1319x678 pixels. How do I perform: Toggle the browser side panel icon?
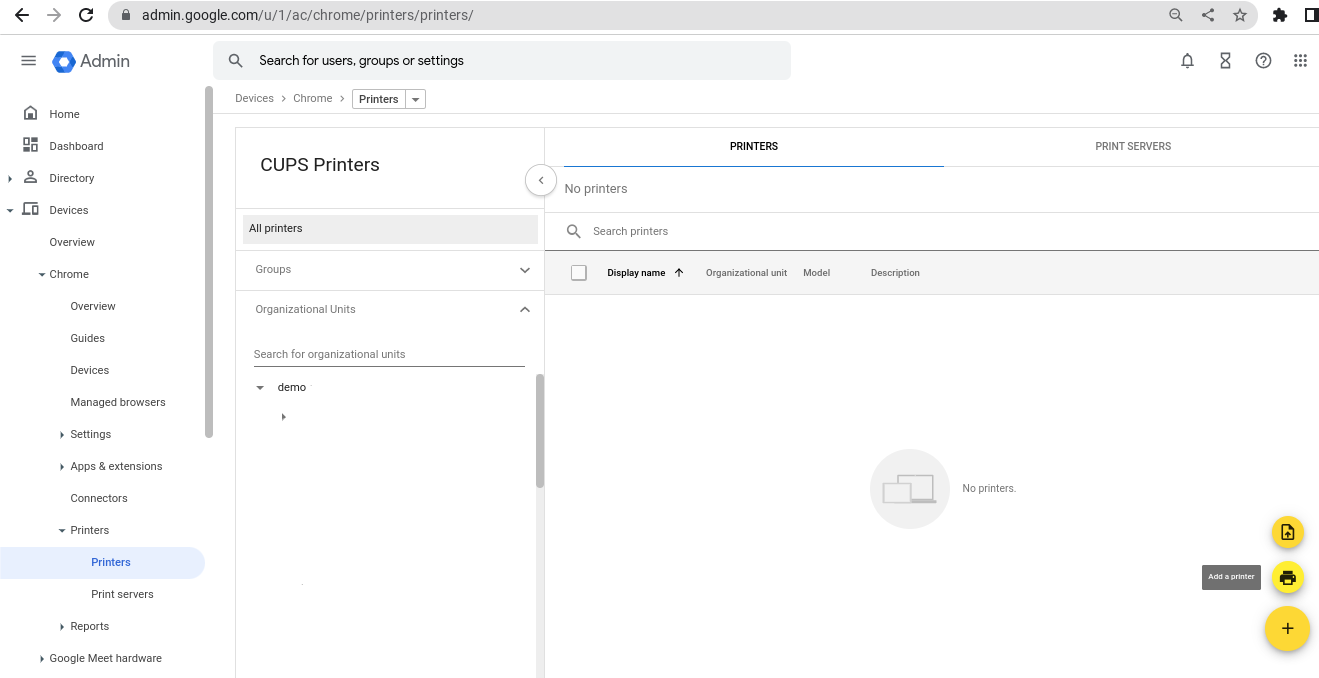1311,15
